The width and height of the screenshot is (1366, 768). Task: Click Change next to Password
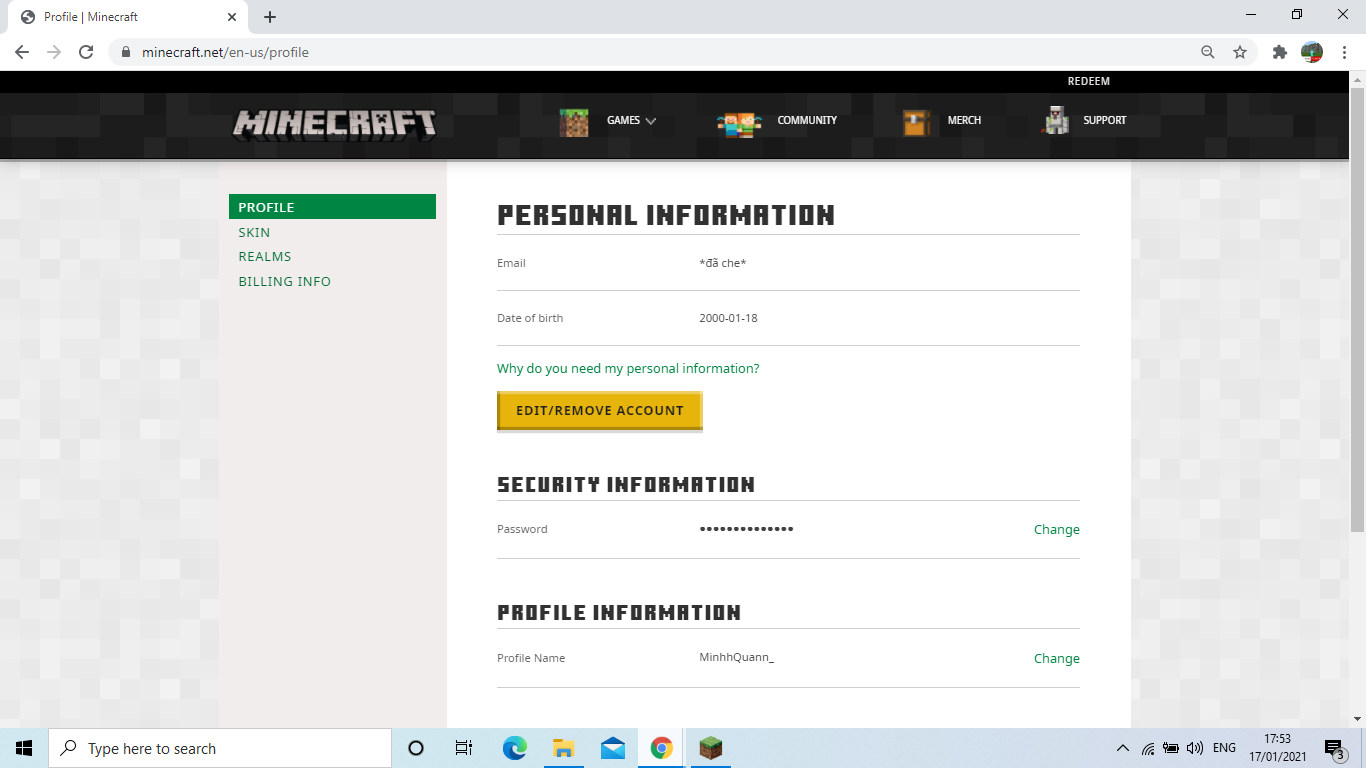[1057, 529]
